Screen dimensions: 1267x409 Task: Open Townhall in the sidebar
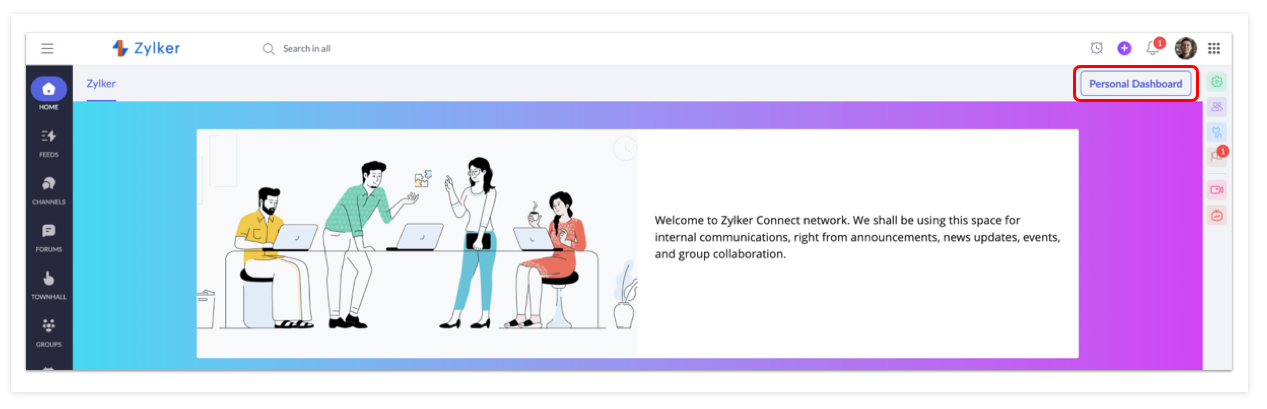(48, 285)
